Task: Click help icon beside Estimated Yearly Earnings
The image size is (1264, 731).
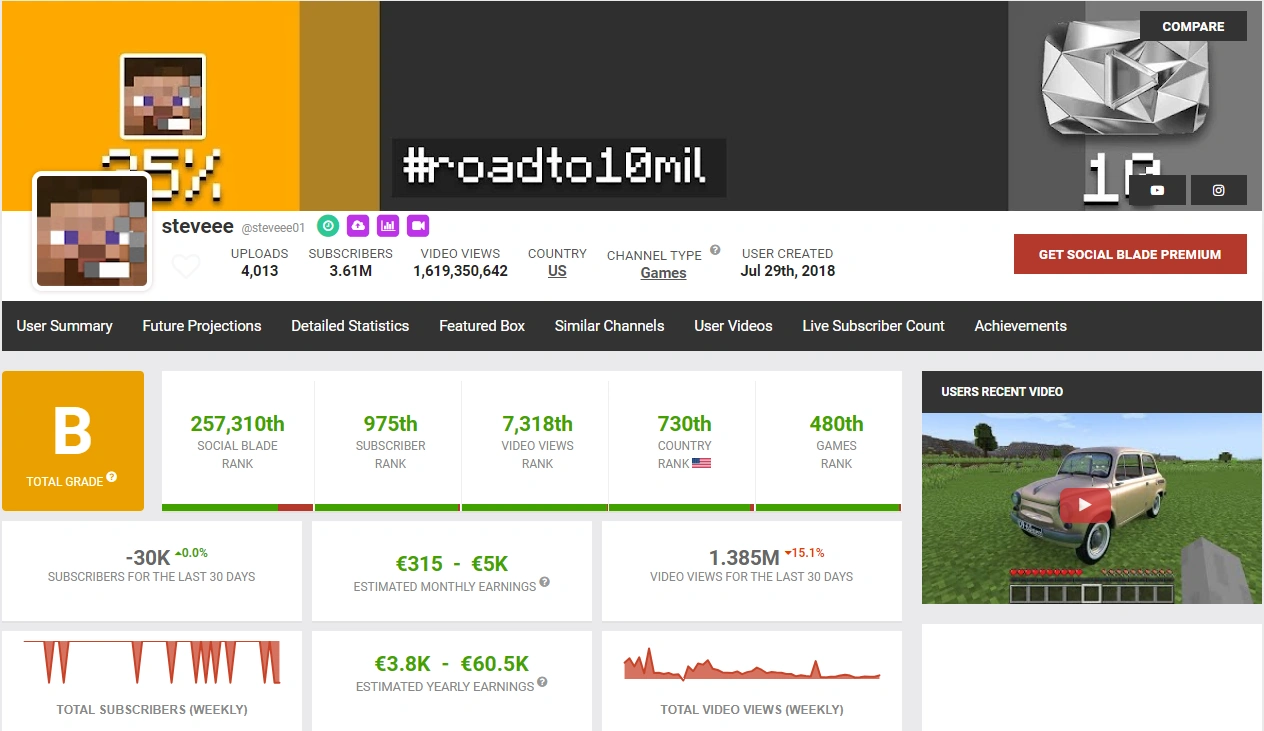Action: coord(542,682)
